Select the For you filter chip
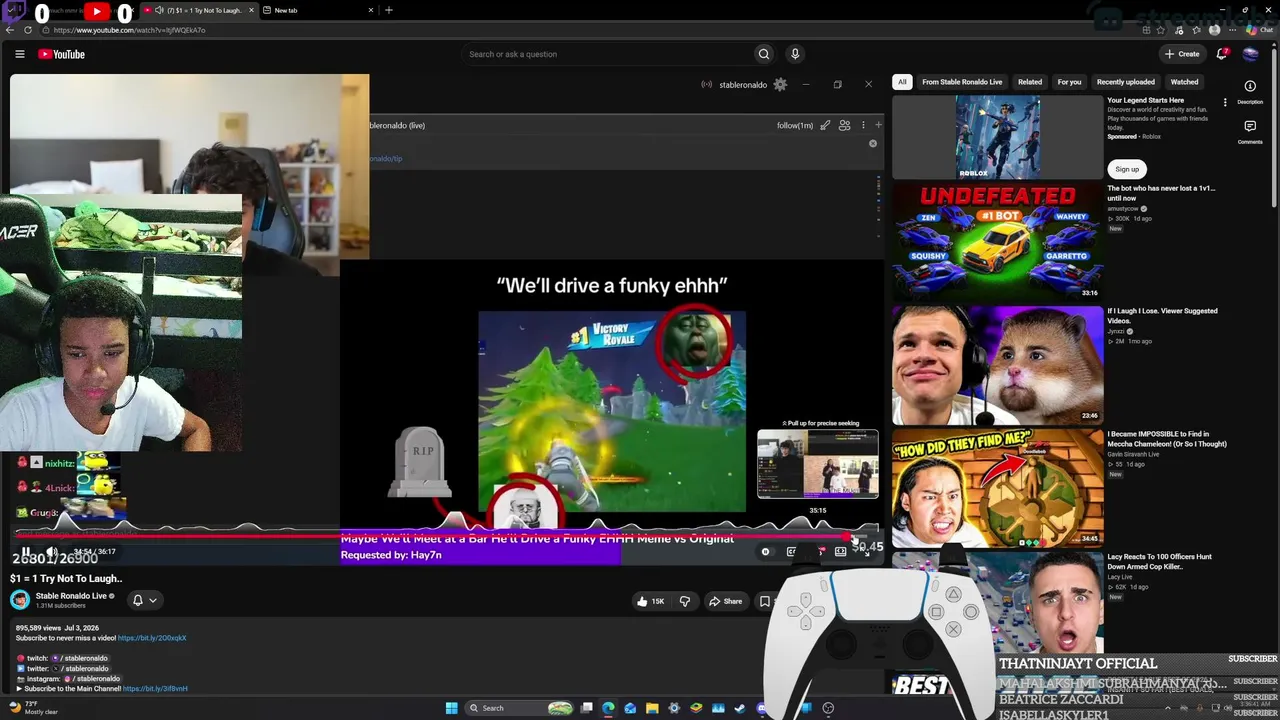The height and width of the screenshot is (720, 1280). coord(1069,82)
